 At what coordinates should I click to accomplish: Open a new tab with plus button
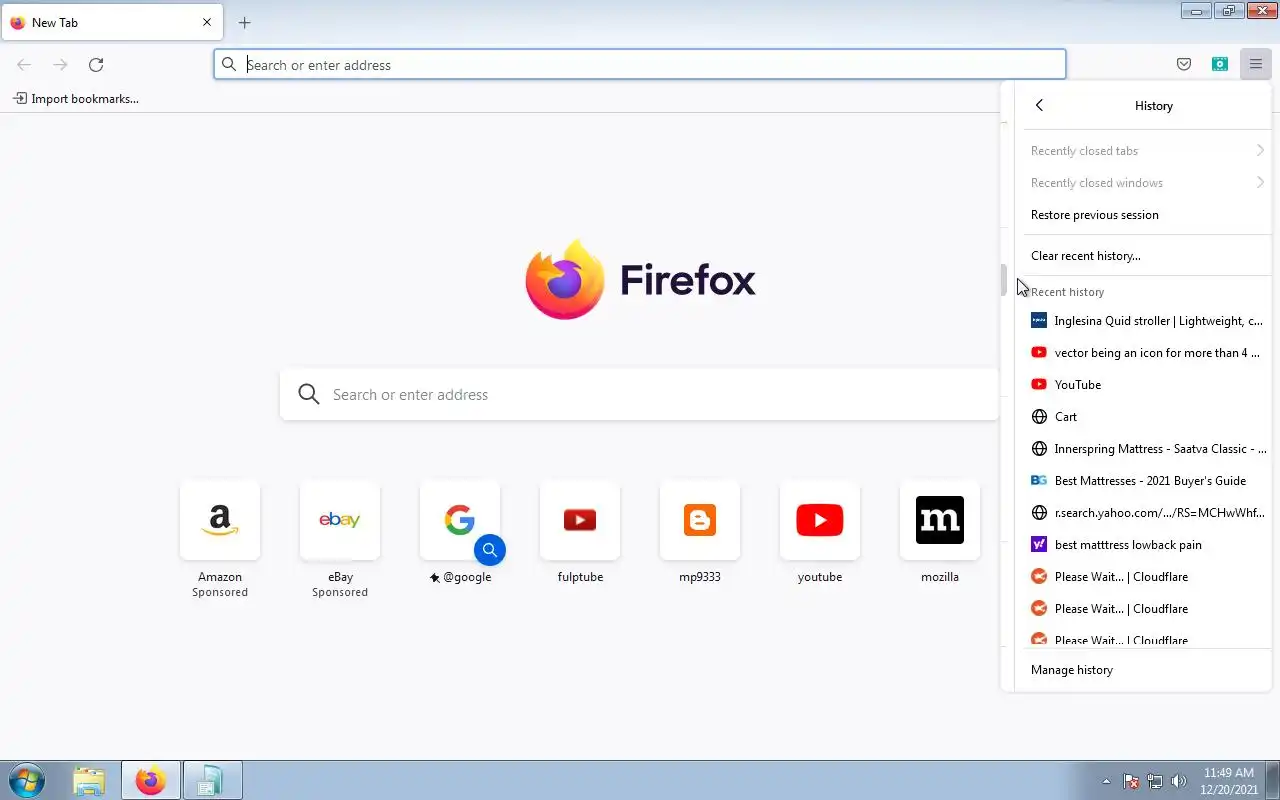coord(244,22)
